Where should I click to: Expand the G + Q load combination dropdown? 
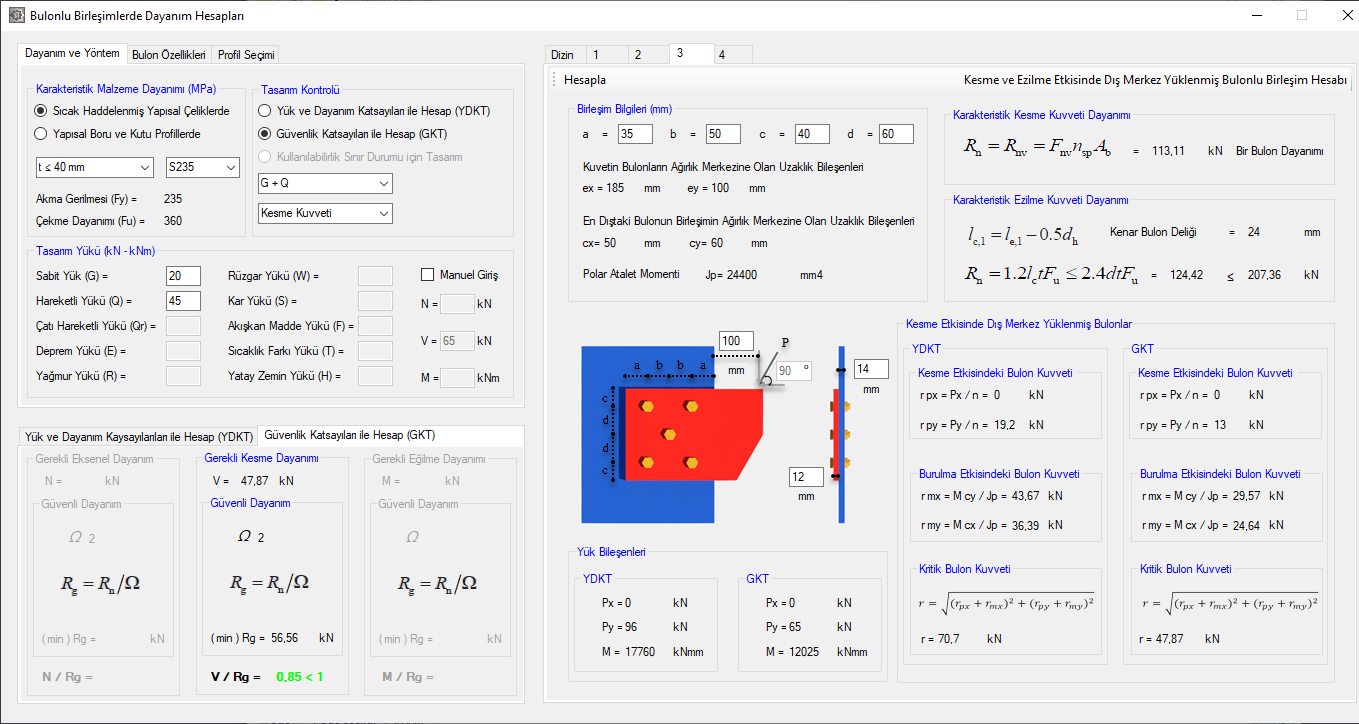point(325,183)
